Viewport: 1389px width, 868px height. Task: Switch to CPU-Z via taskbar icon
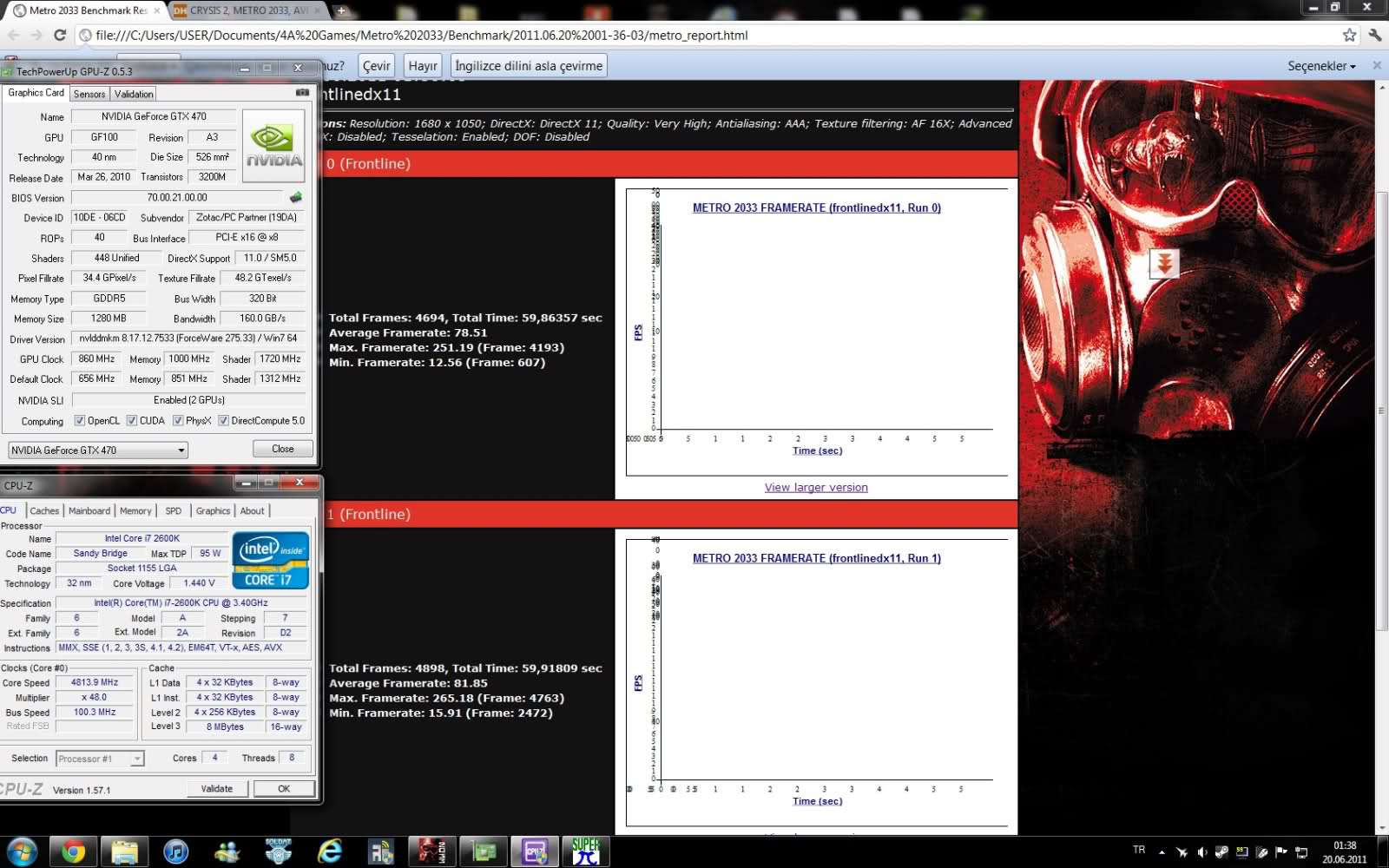[535, 852]
